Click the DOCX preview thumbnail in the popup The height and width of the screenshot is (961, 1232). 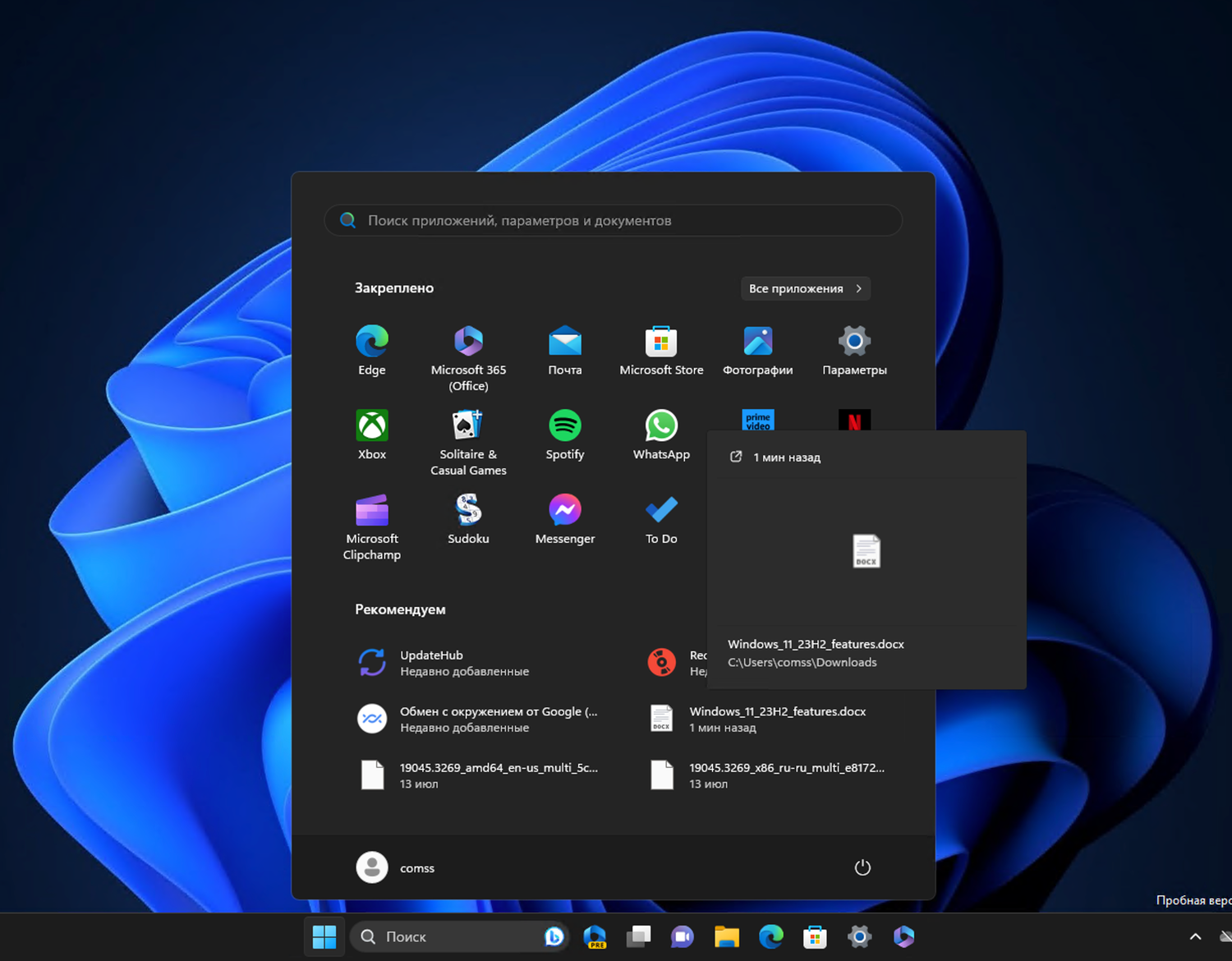click(x=866, y=551)
